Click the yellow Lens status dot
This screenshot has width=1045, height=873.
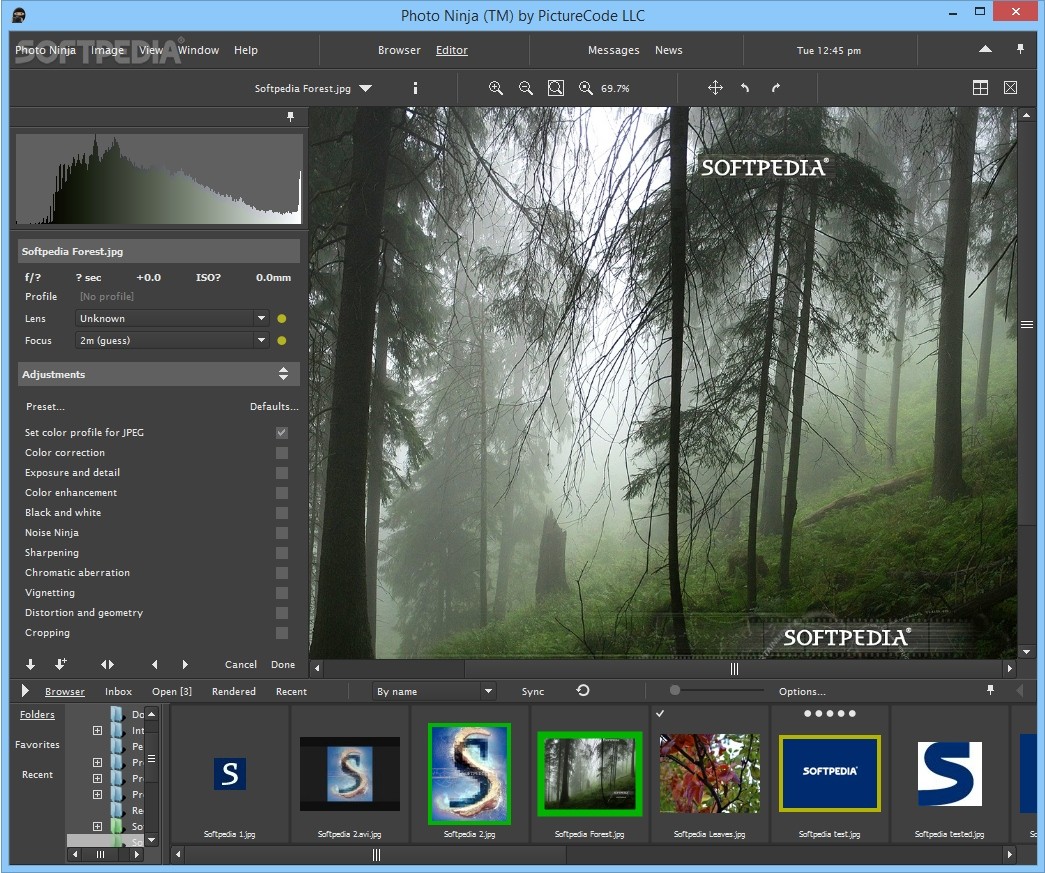pyautogui.click(x=282, y=319)
